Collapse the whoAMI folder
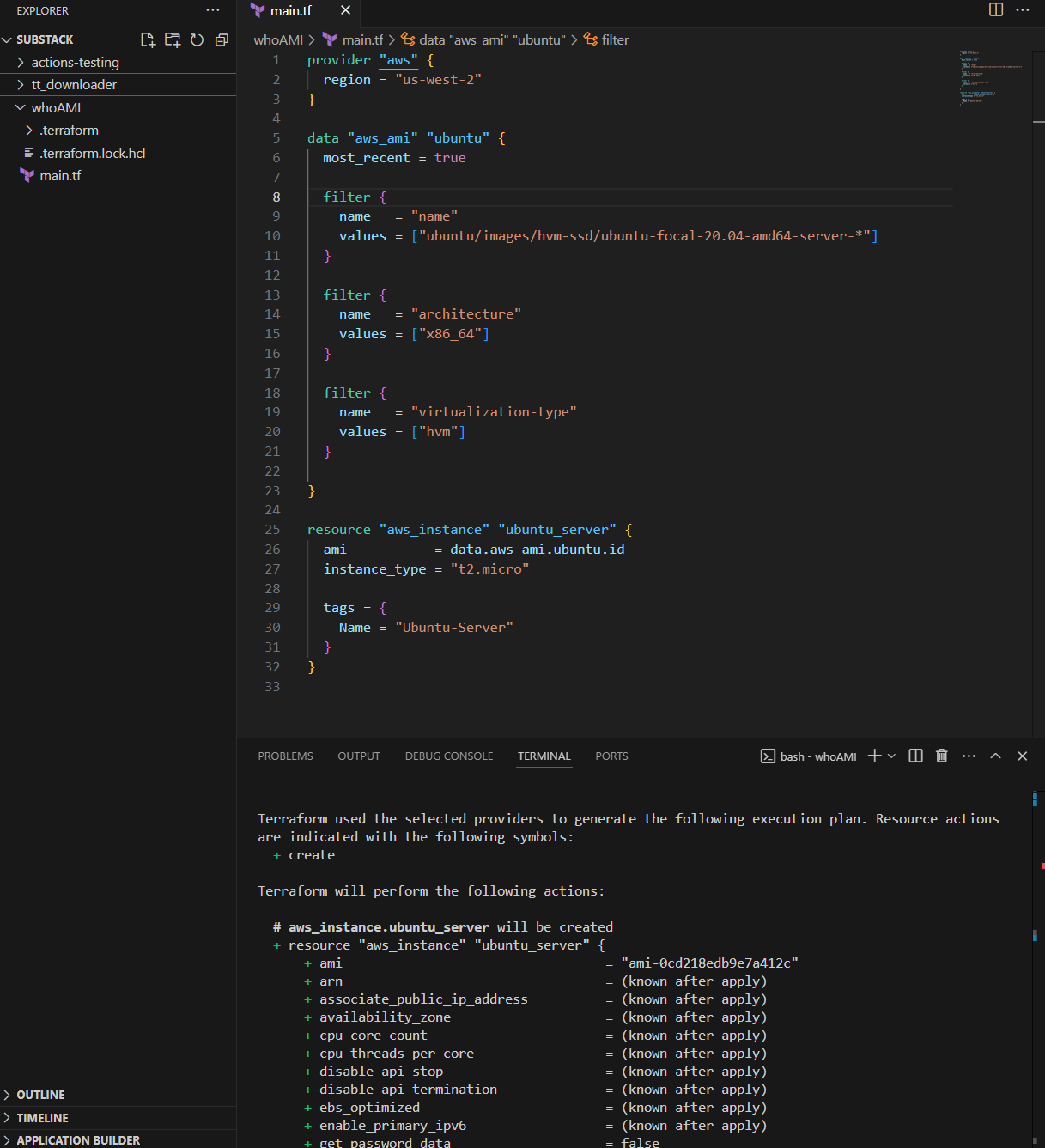1045x1148 pixels. coord(118,108)
